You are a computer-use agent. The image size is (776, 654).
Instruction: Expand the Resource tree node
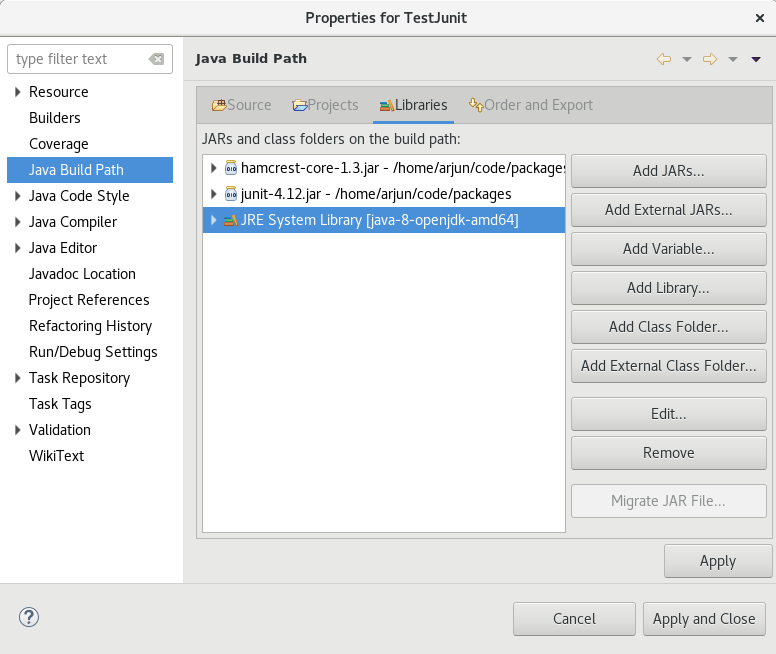(18, 92)
